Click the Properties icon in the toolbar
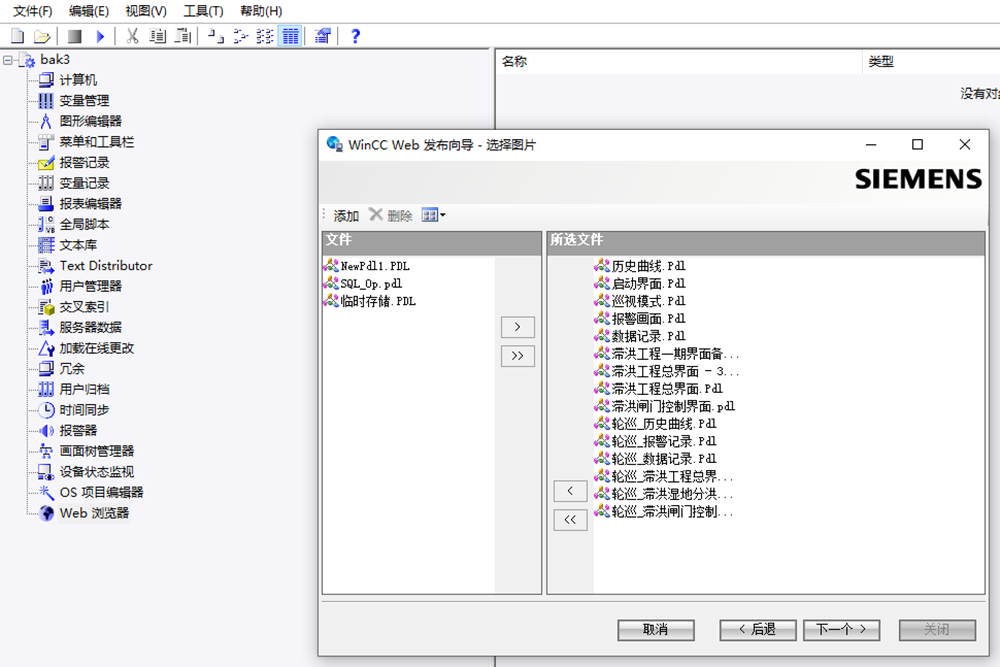Screen dimensions: 1000x667 pyautogui.click(x=322, y=36)
